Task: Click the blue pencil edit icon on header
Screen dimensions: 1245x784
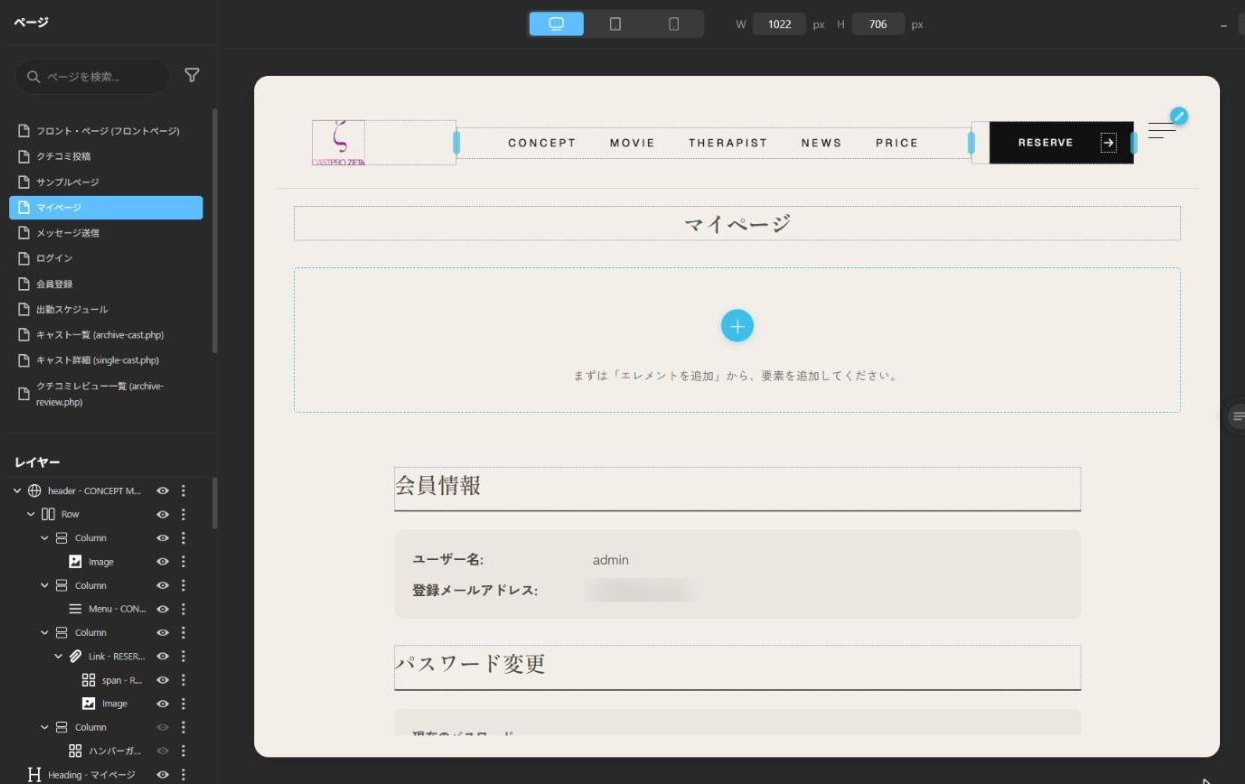Action: tap(1179, 116)
